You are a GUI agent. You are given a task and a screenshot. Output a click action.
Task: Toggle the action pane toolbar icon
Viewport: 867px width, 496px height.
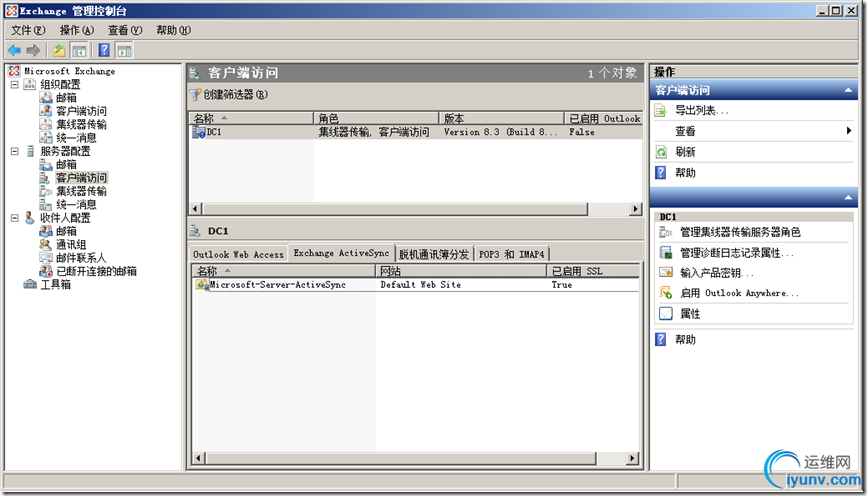pyautogui.click(x=124, y=51)
